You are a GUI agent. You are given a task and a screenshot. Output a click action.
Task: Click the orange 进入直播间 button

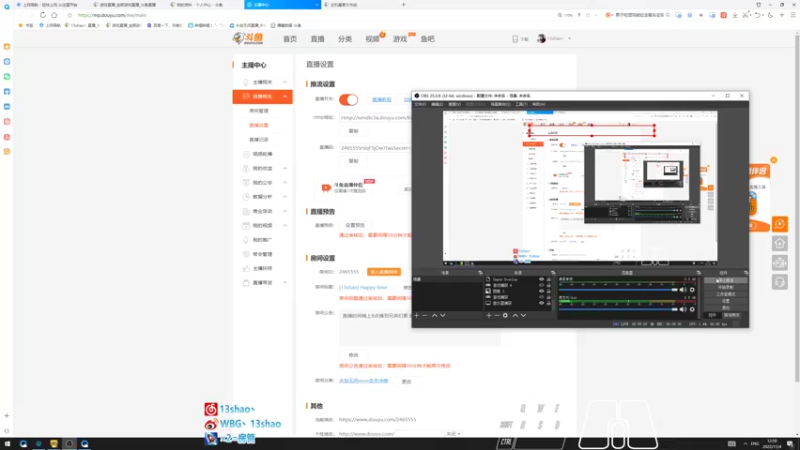coord(384,272)
